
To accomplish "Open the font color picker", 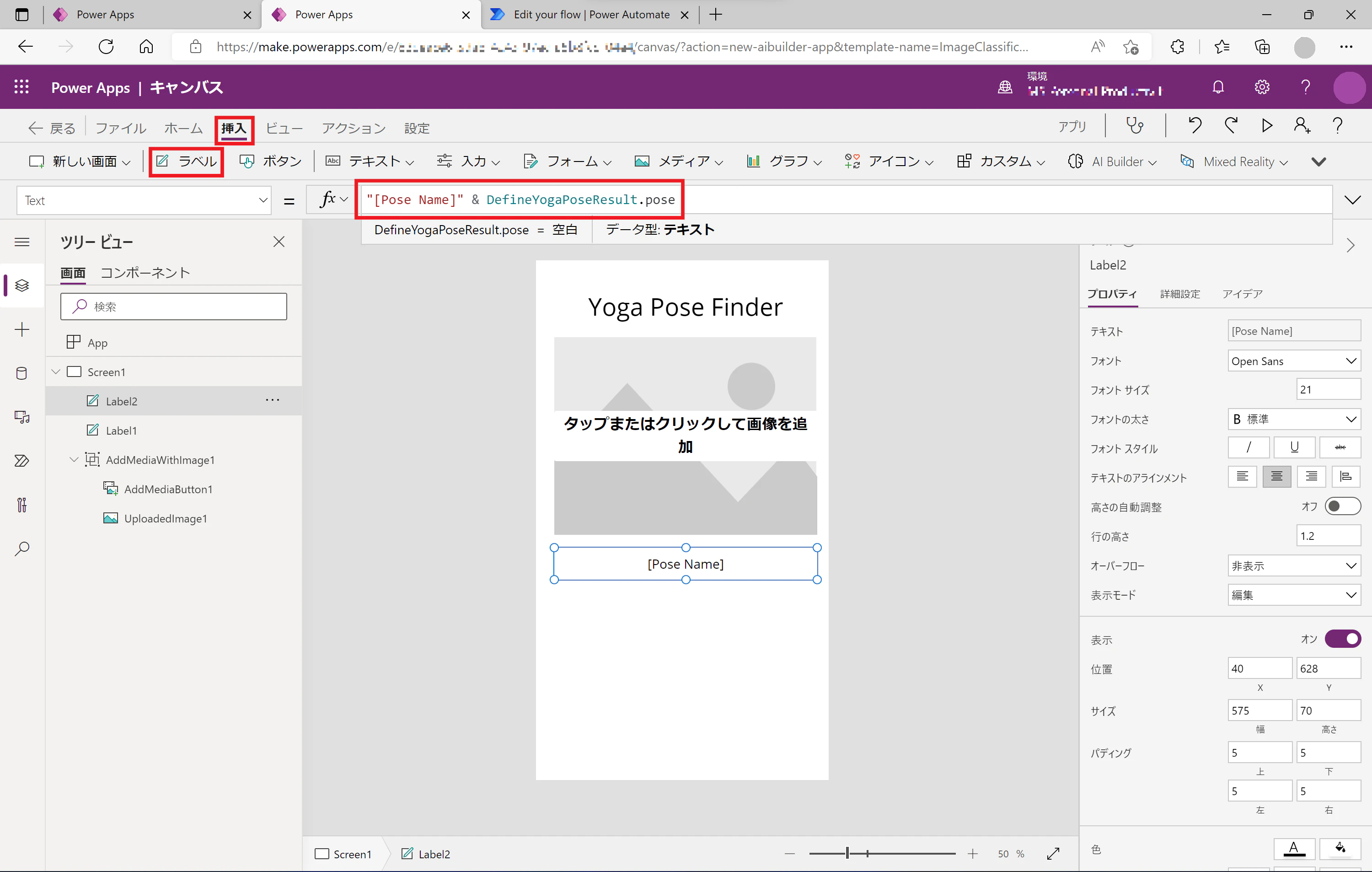I will pos(1294,848).
